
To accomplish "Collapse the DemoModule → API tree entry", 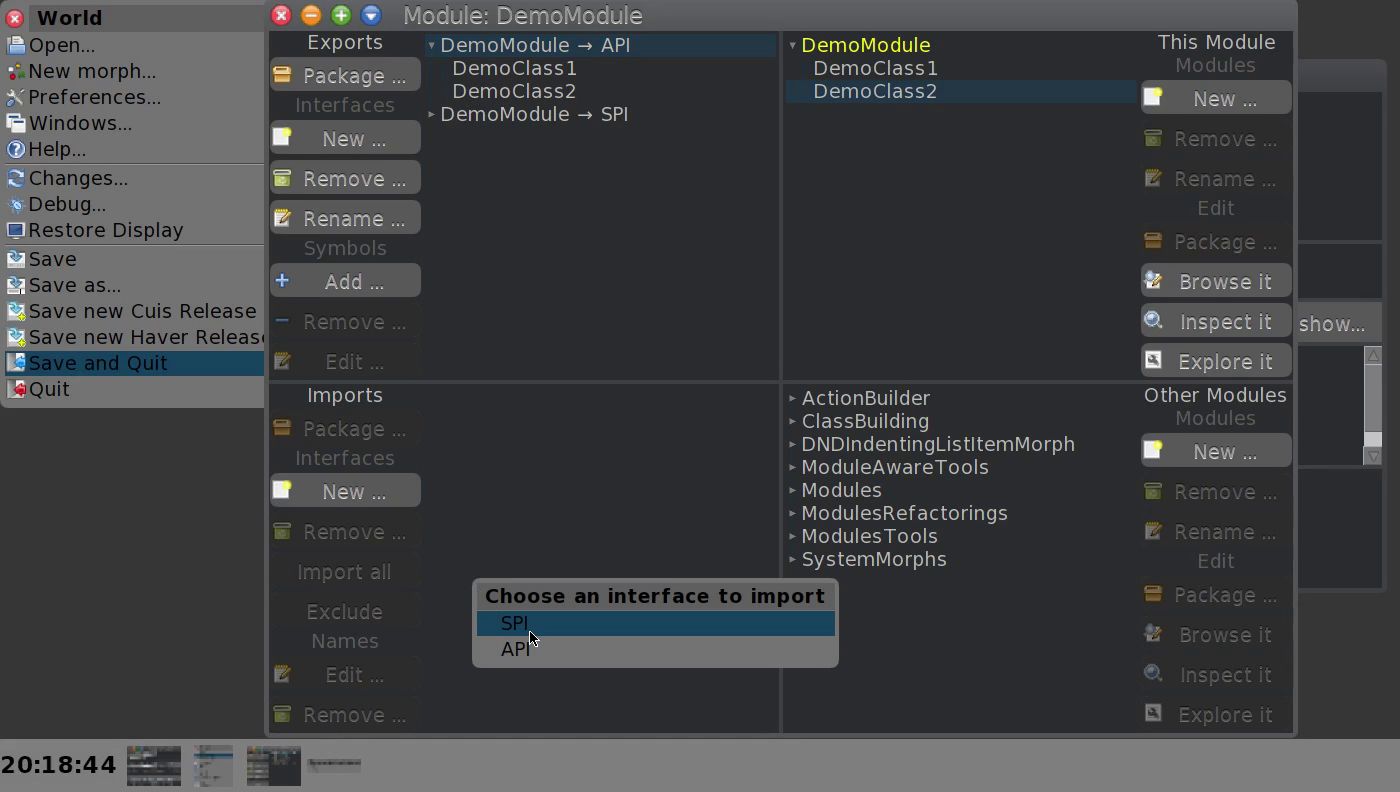I will (x=431, y=45).
